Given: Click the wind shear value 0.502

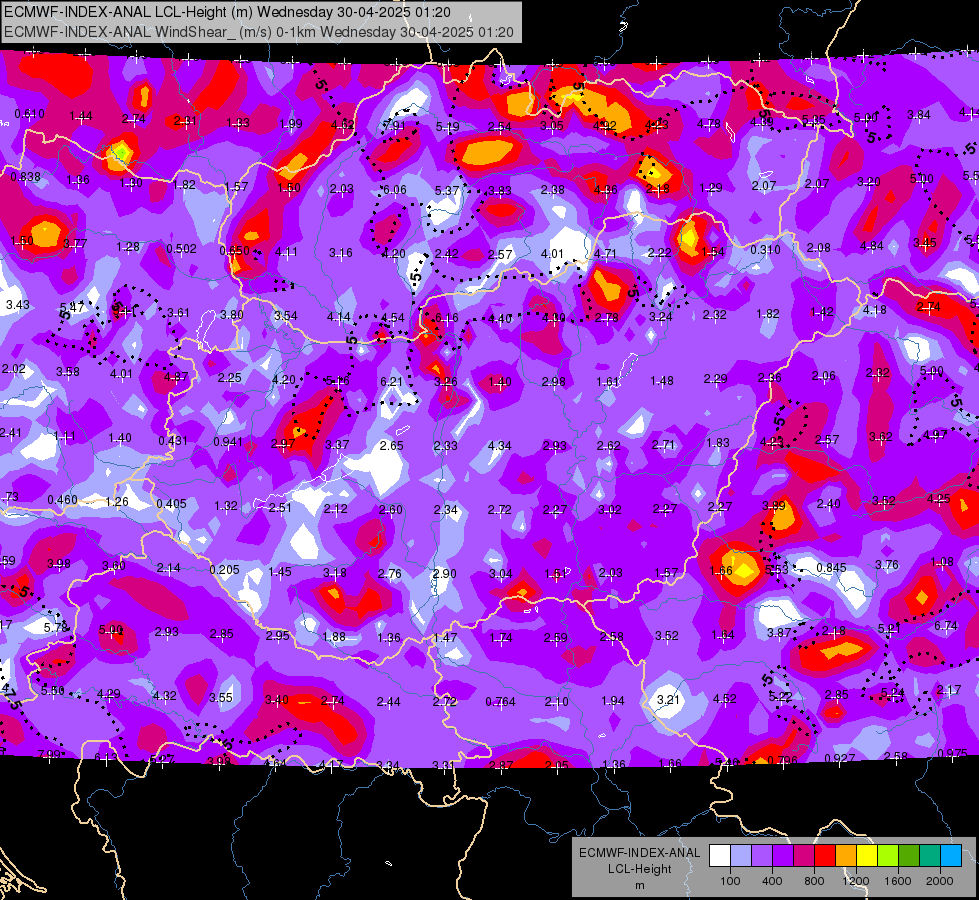Looking at the screenshot, I should point(181,249).
